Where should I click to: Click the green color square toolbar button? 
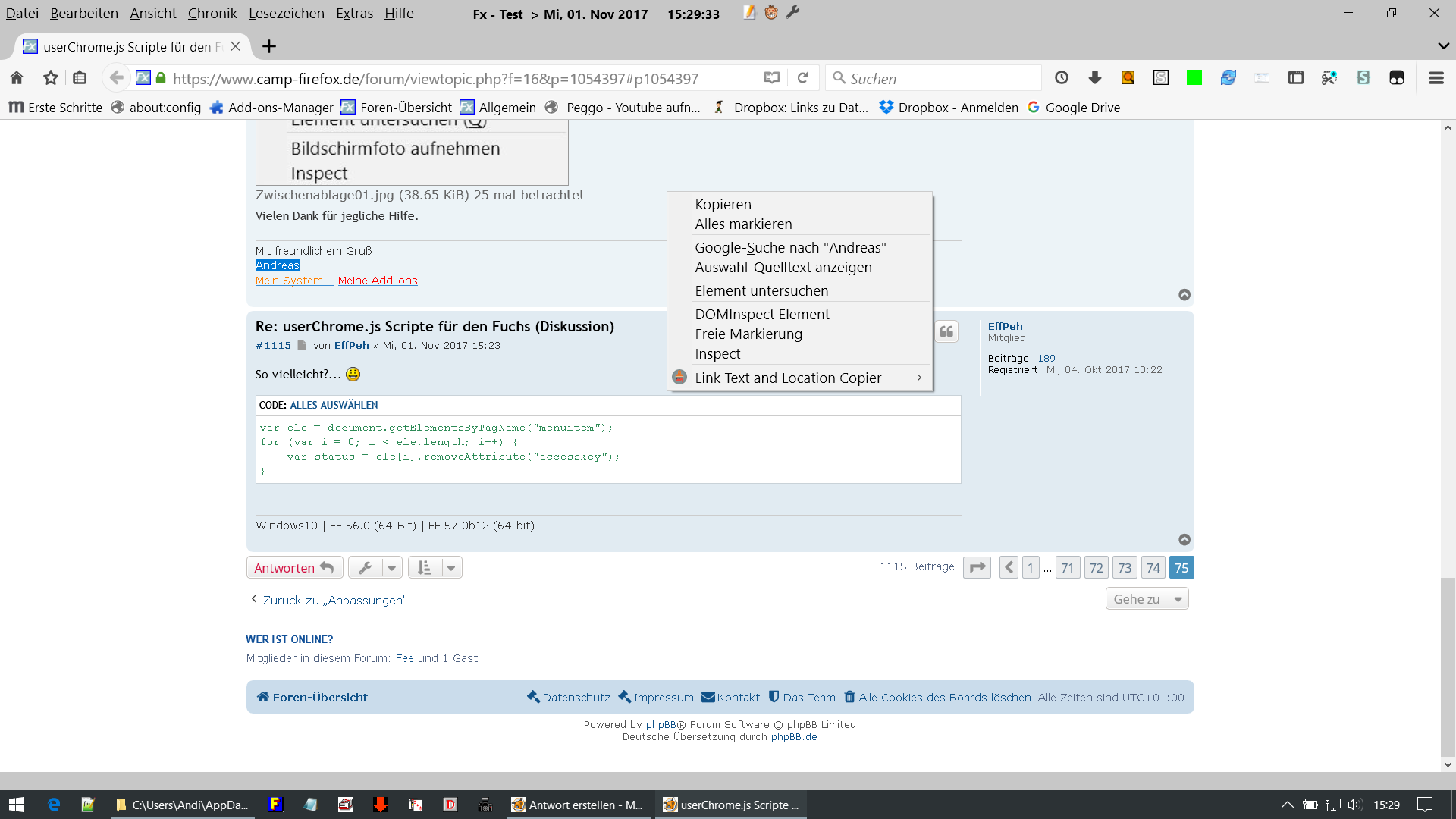coord(1194,78)
